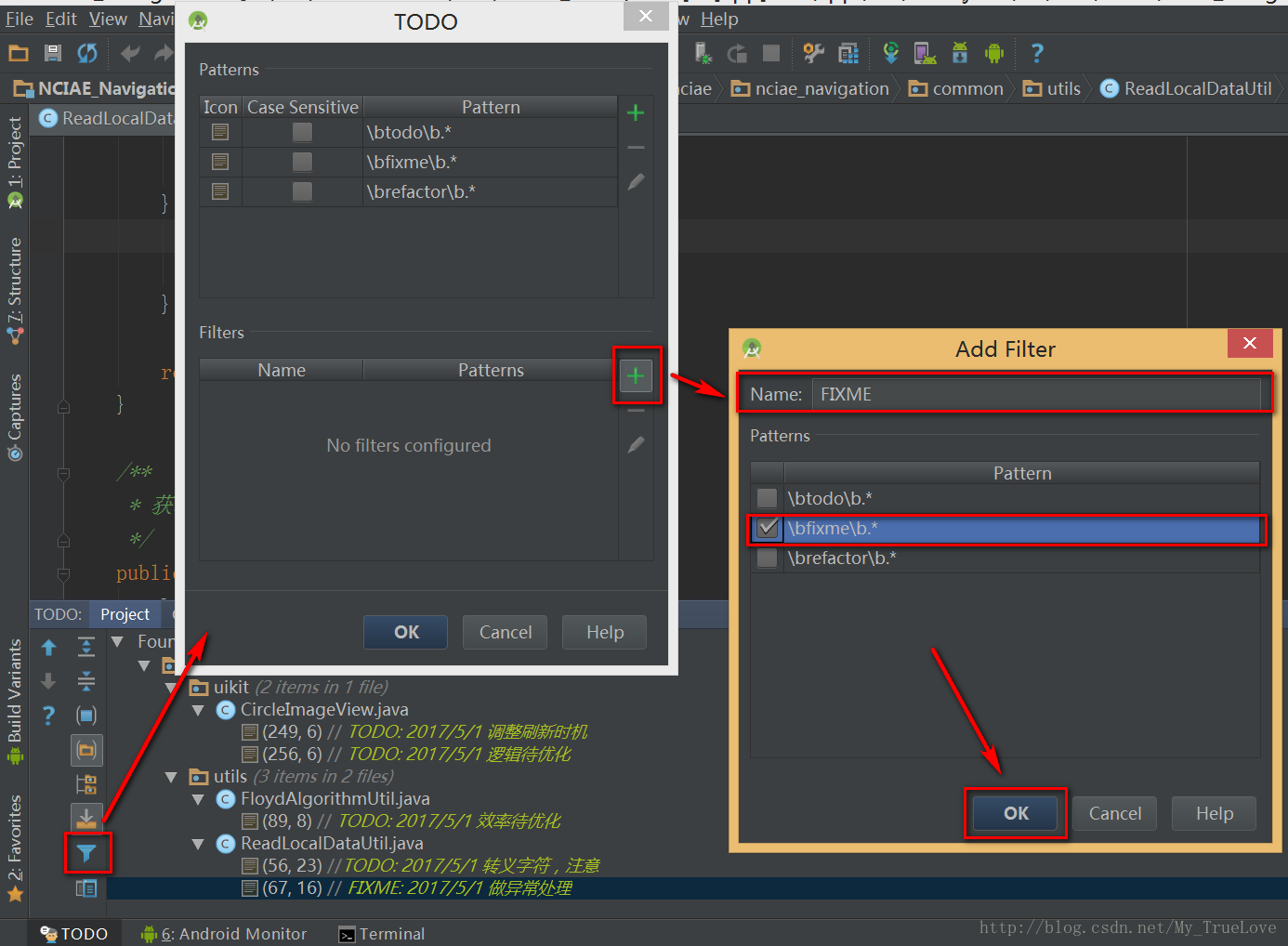
Task: Collapse the utils folder in TODO tree
Action: [x=171, y=777]
